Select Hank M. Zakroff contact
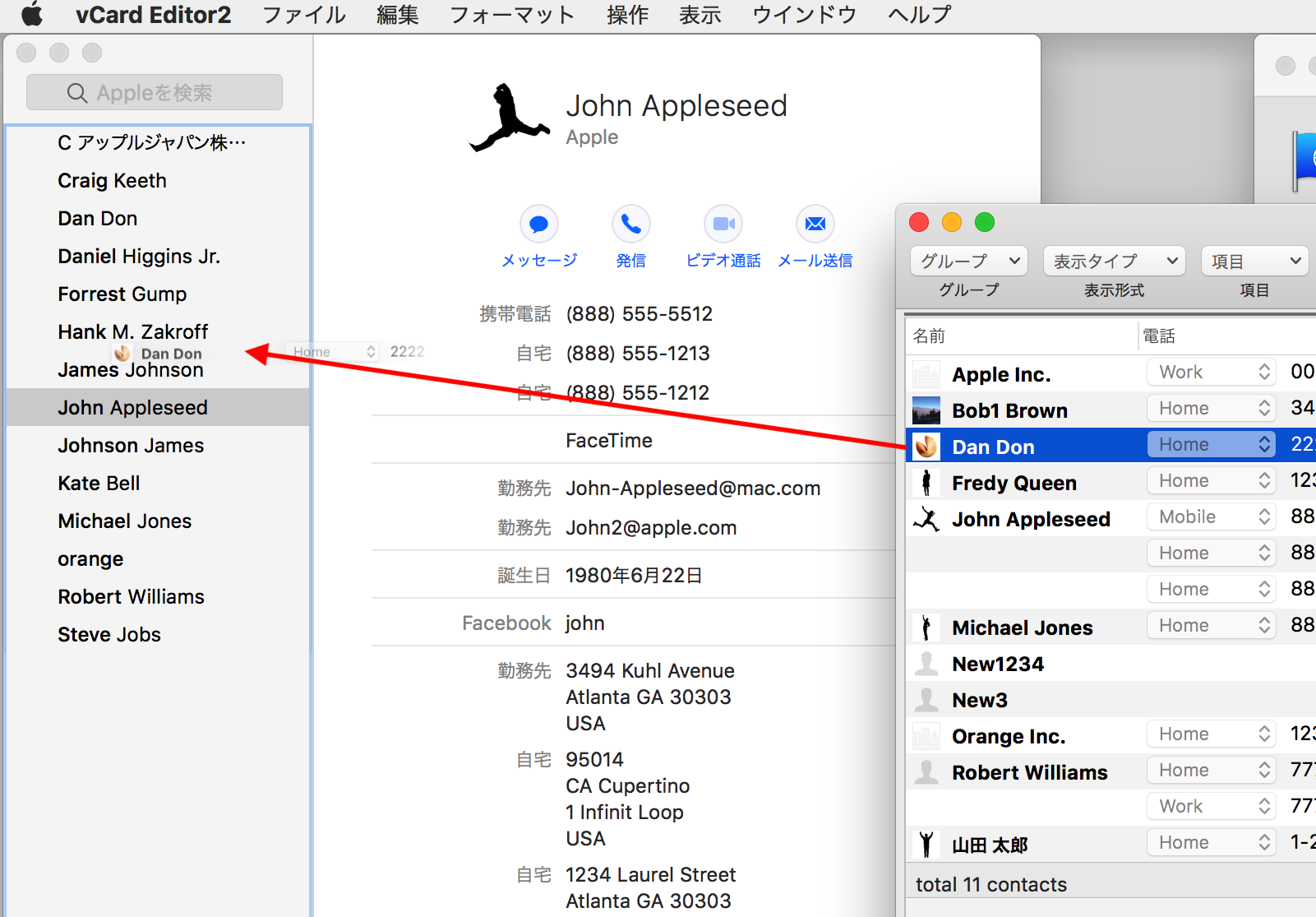The image size is (1316, 917). click(158, 331)
